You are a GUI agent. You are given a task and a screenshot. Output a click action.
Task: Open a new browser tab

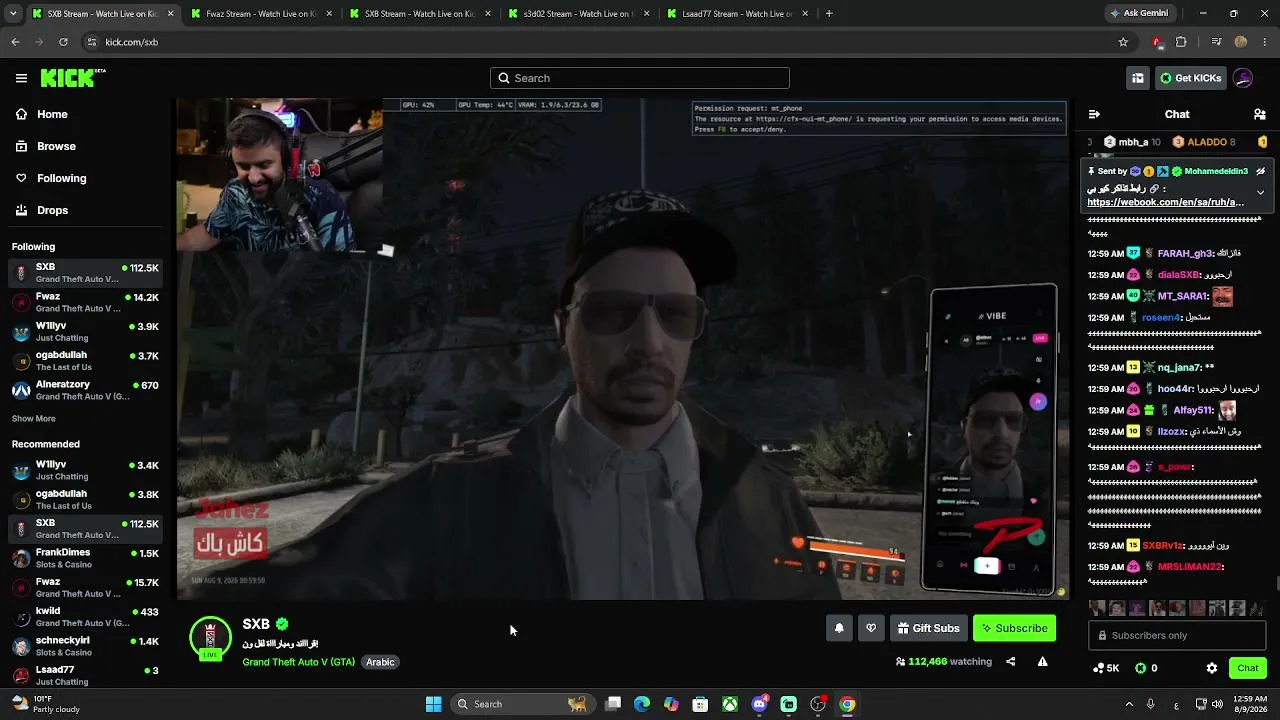(829, 14)
